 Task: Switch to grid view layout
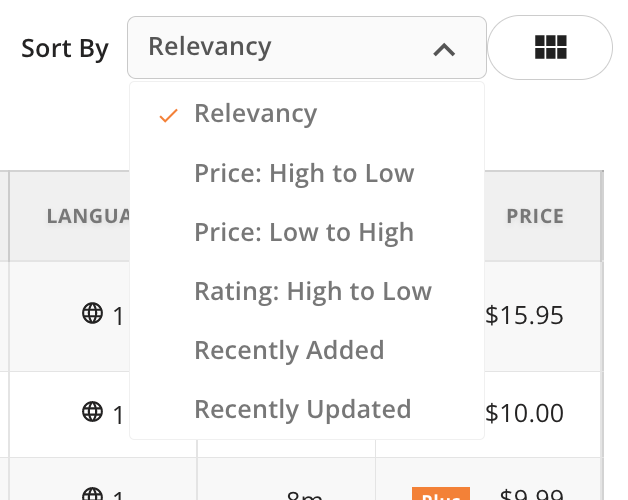(x=550, y=47)
